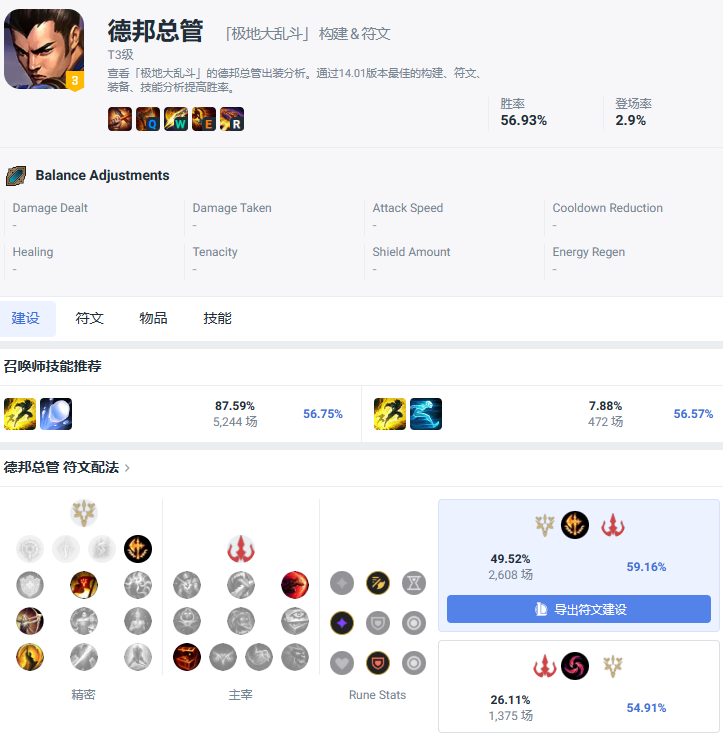Select the 26.11% Domination rune build card
This screenshot has width=723, height=740.
[x=579, y=686]
